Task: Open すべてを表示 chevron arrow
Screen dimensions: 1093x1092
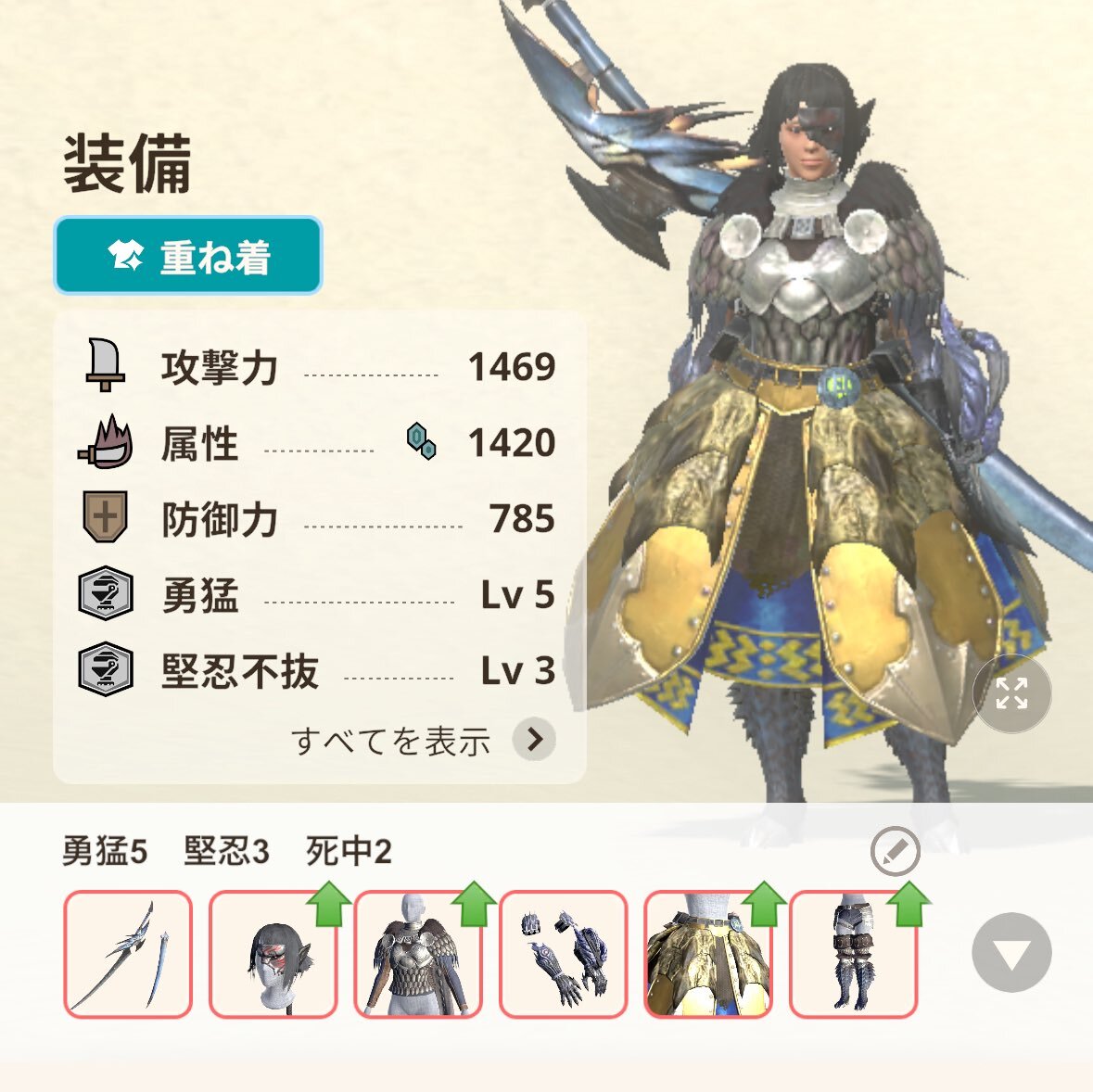Action: pos(534,740)
